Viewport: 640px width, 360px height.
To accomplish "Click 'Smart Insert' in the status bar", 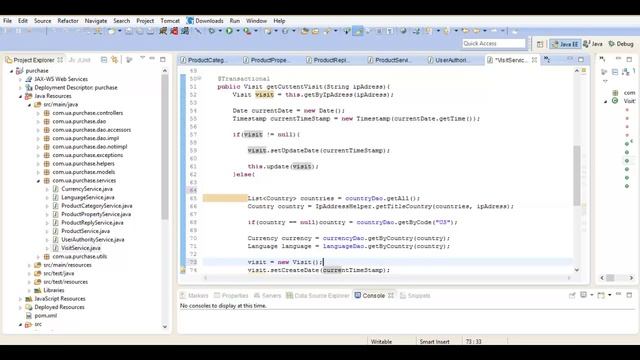I will tap(434, 342).
